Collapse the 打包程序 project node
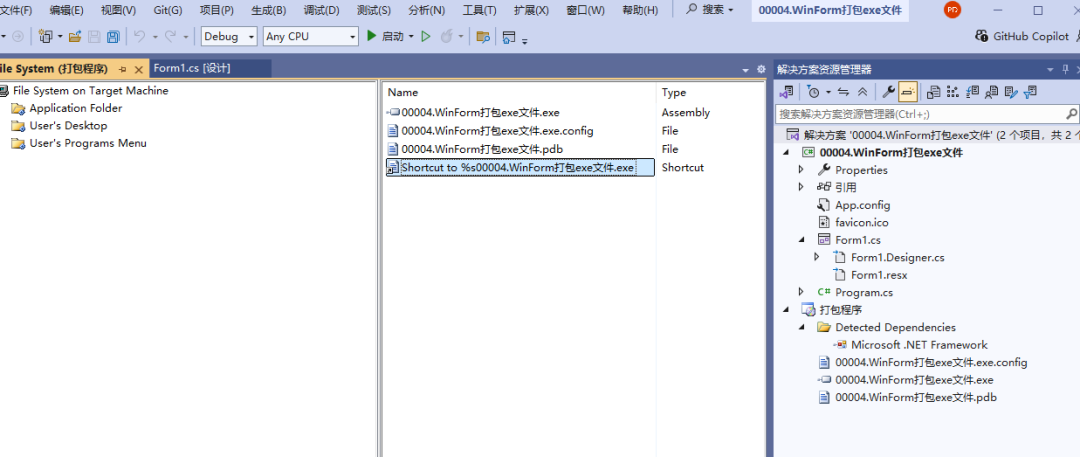This screenshot has width=1080, height=457. 786,309
